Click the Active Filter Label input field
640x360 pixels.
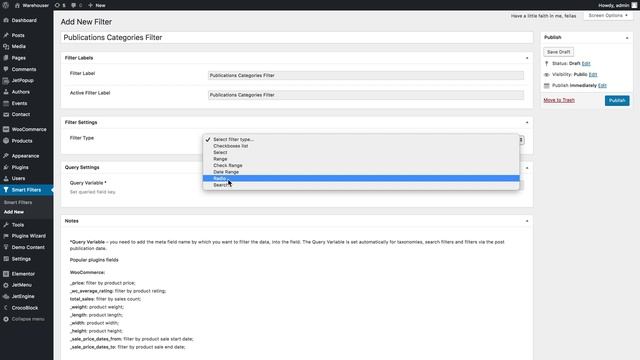pos(366,95)
